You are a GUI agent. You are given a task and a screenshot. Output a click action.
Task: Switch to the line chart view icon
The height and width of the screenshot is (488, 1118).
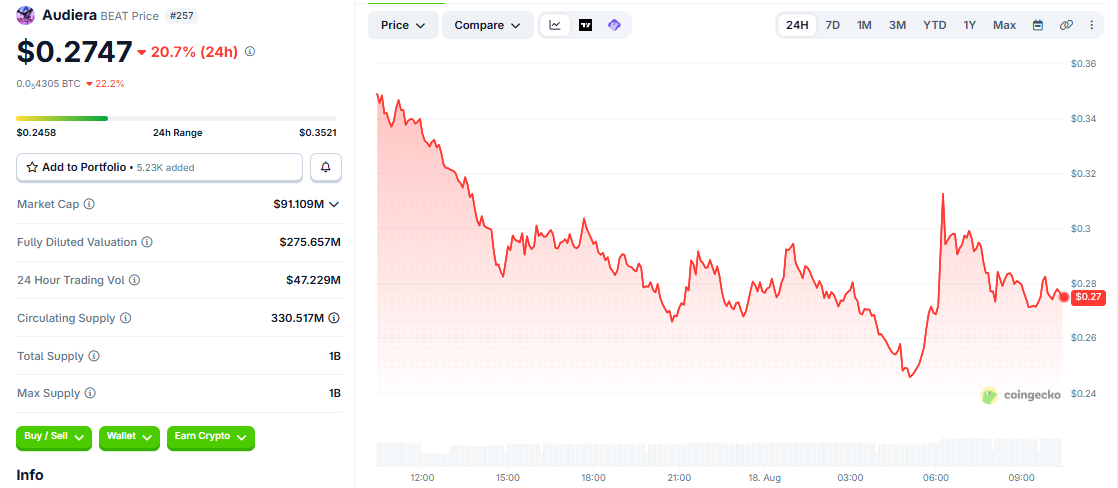click(x=555, y=25)
